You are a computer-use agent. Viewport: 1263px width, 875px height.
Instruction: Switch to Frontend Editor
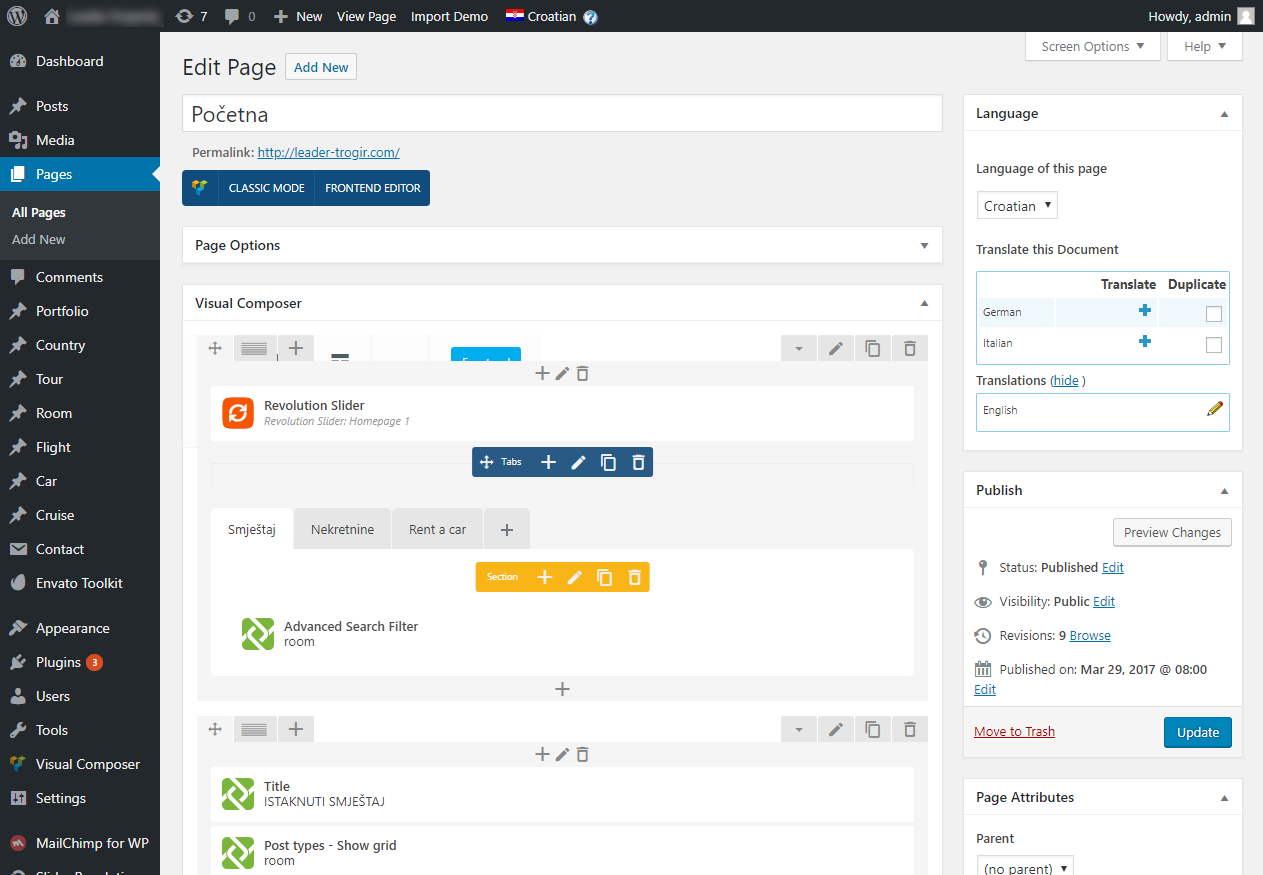[372, 188]
